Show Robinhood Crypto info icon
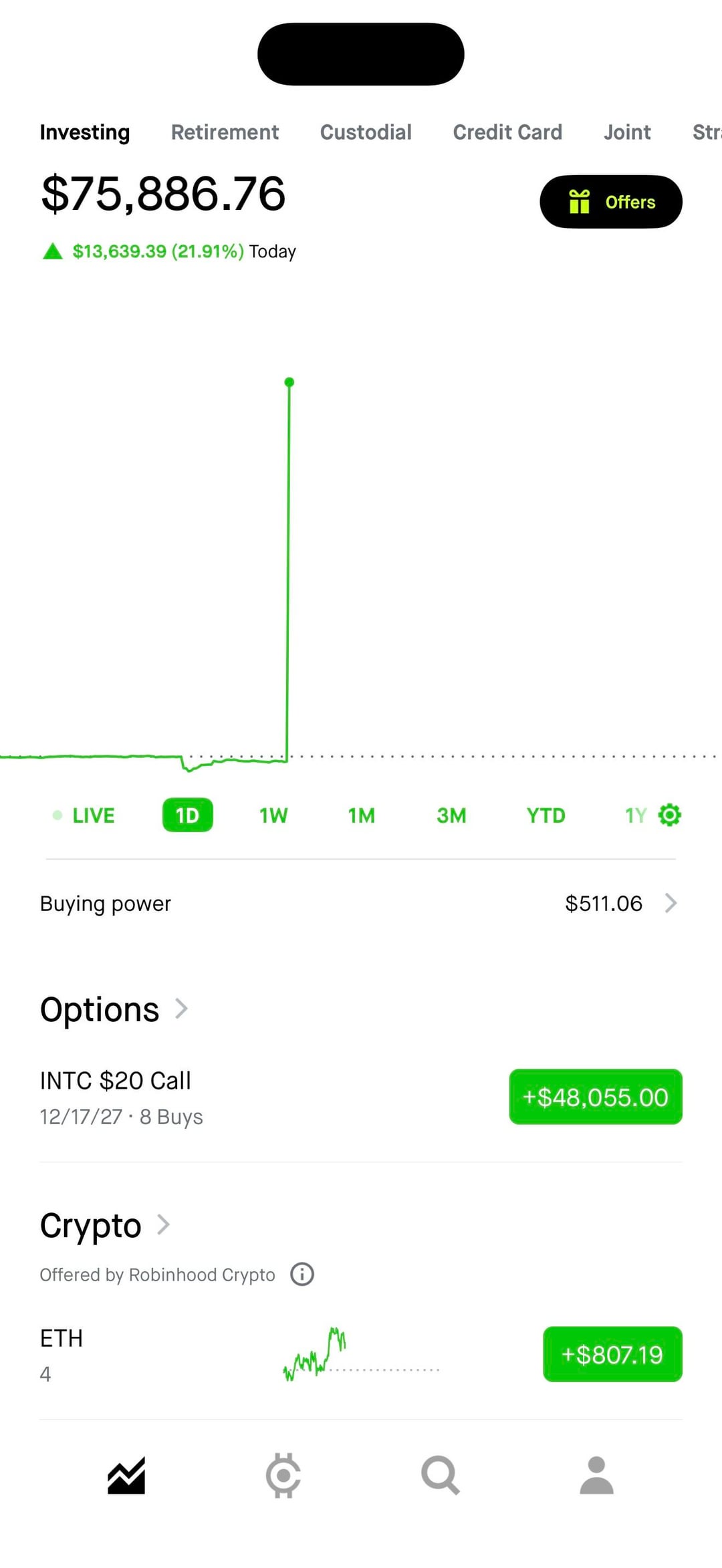 pyautogui.click(x=302, y=1274)
